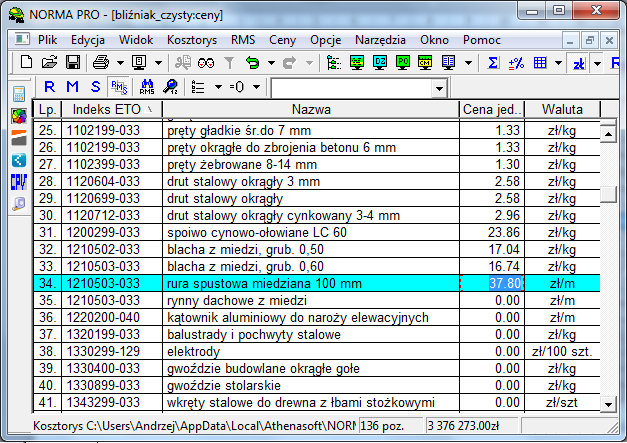Open dropdown arrow beside the printer icon
627x443 pixels.
point(119,62)
